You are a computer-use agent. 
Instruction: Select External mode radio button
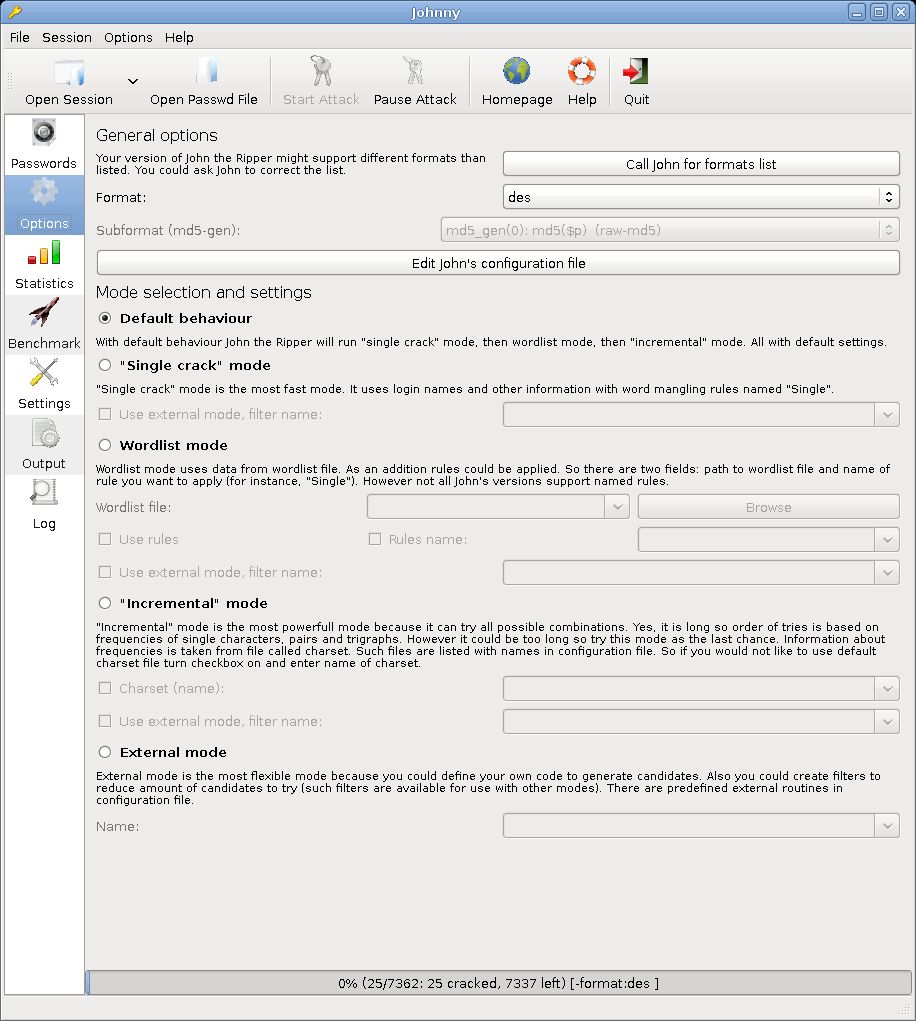[105, 752]
